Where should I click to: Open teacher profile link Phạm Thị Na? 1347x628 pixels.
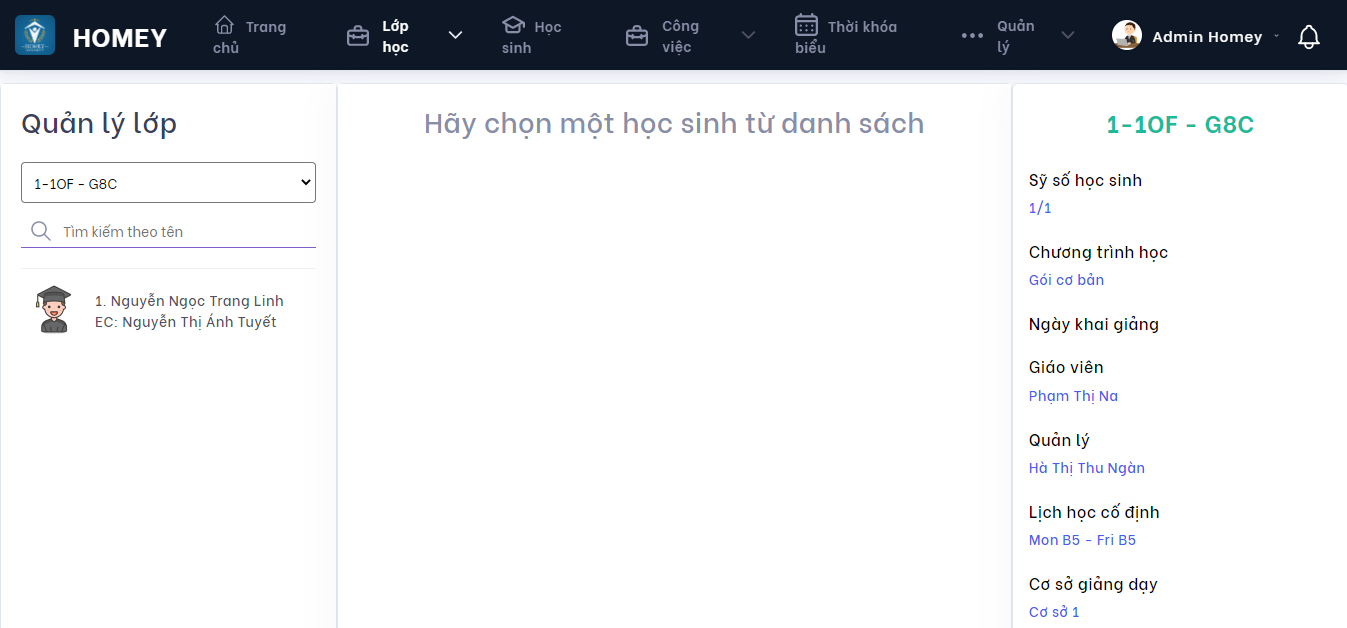[1073, 395]
